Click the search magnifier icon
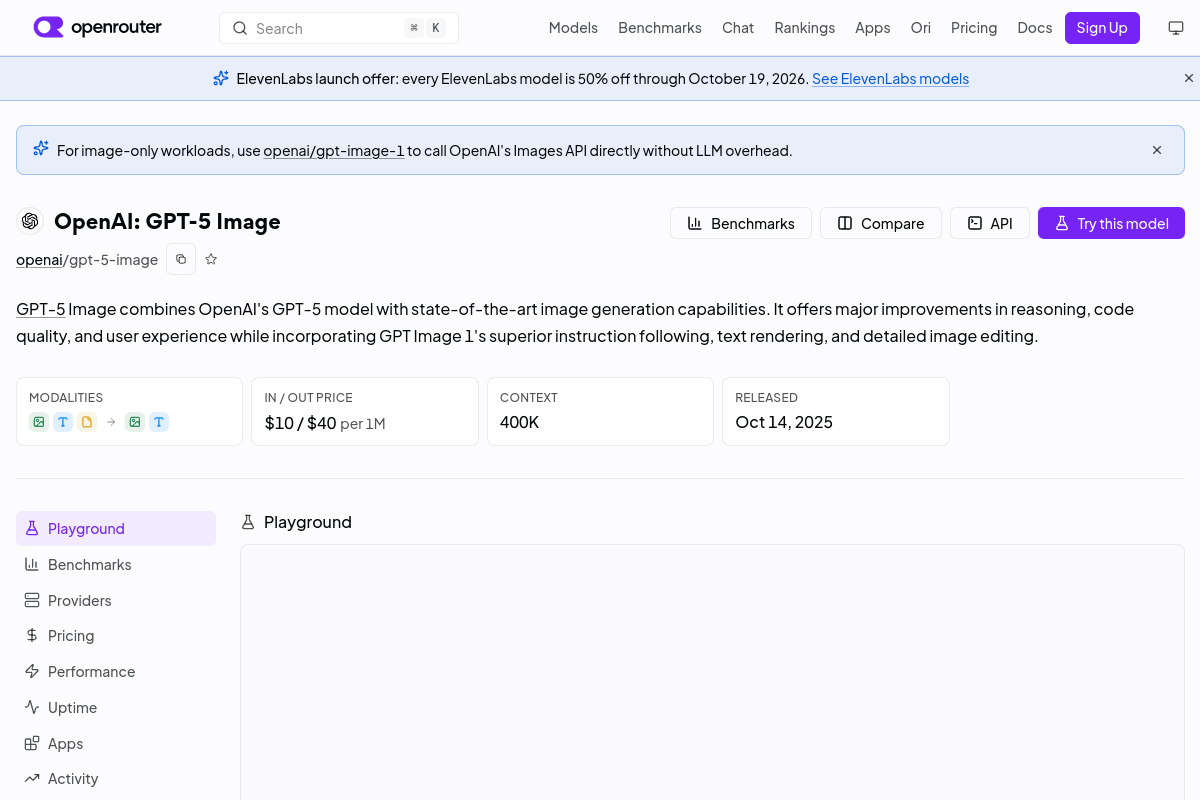Image resolution: width=1200 pixels, height=800 pixels. click(x=240, y=28)
